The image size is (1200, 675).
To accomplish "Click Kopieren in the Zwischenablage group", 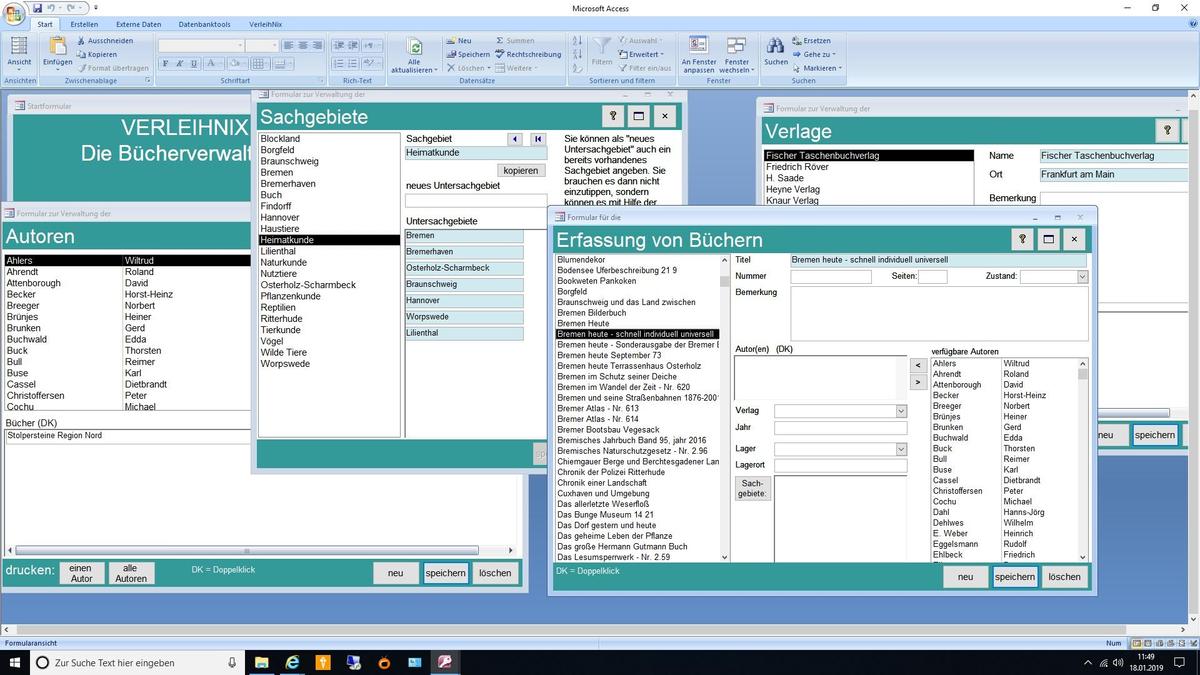I will [96, 55].
